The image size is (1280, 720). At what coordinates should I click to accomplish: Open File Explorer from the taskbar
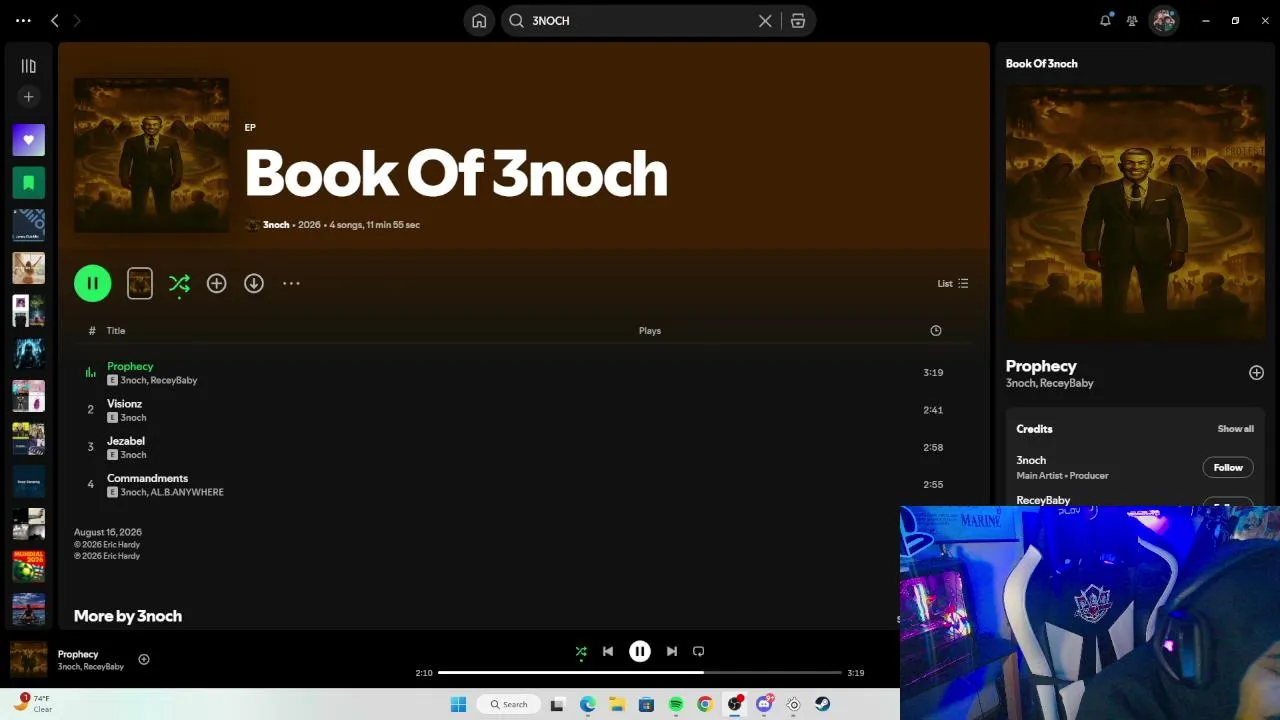617,705
